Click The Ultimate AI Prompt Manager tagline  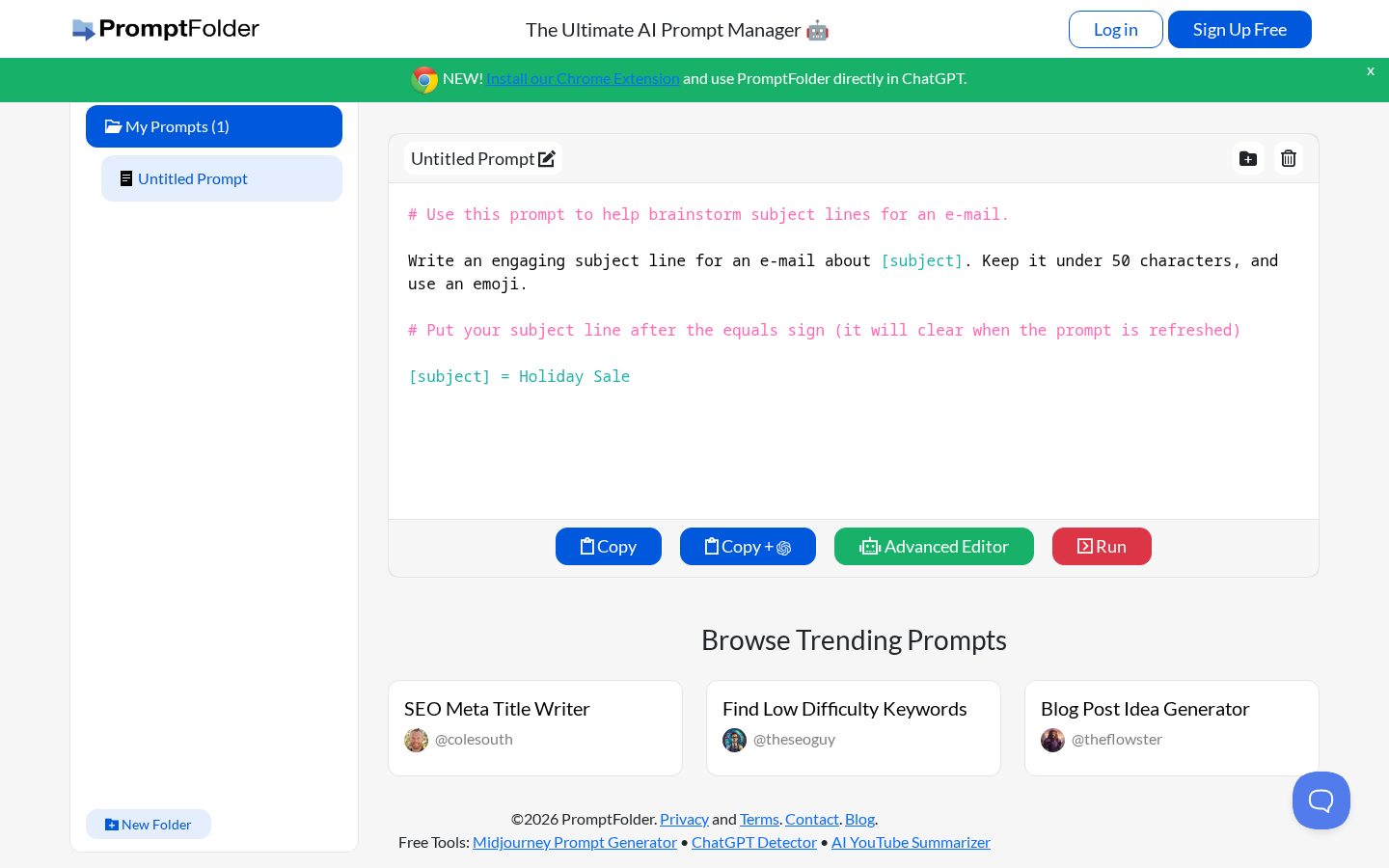(677, 30)
